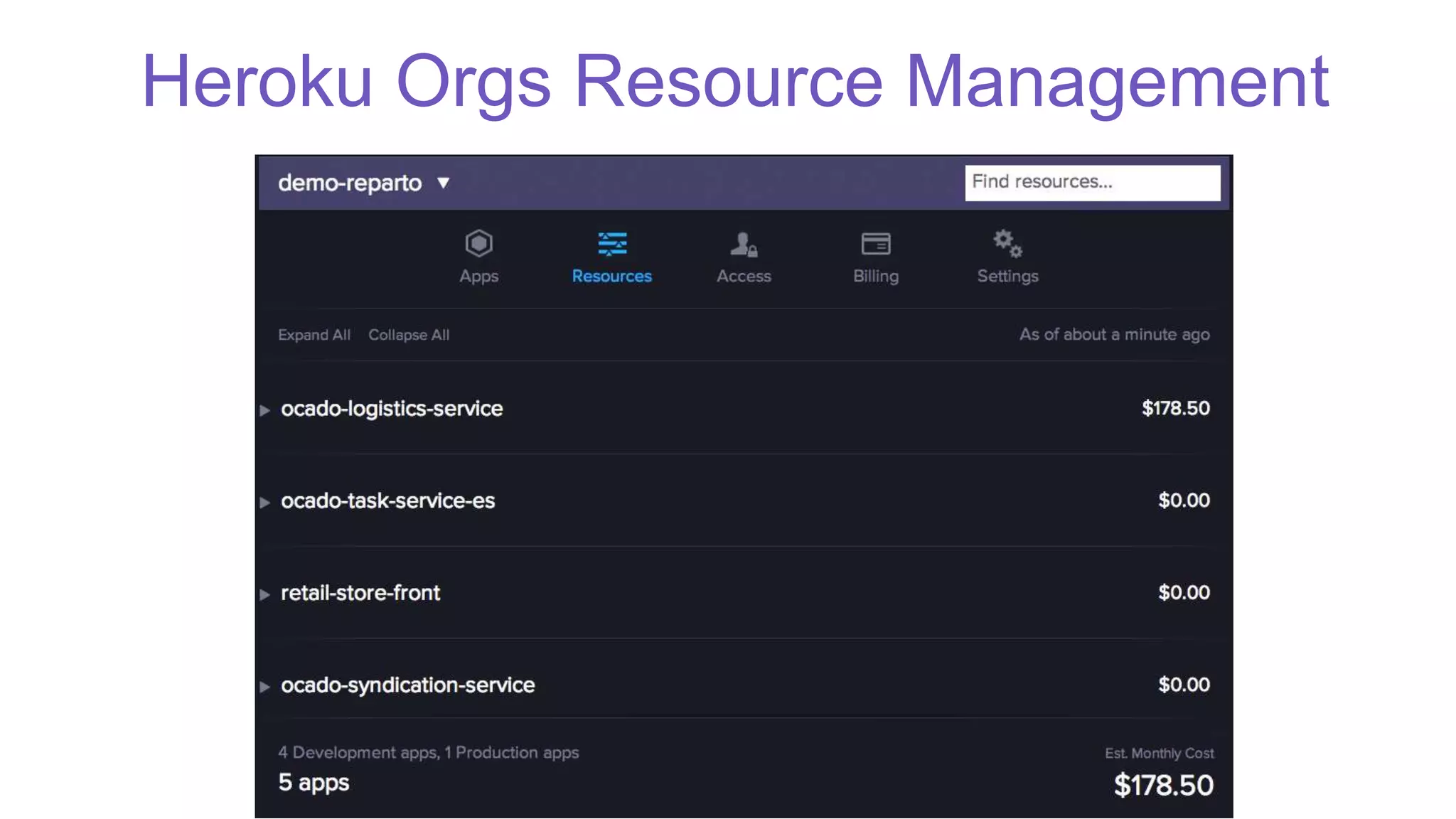The image size is (1456, 819).
Task: Expand the ocado-logistics-service row triangle
Action: pyautogui.click(x=264, y=410)
